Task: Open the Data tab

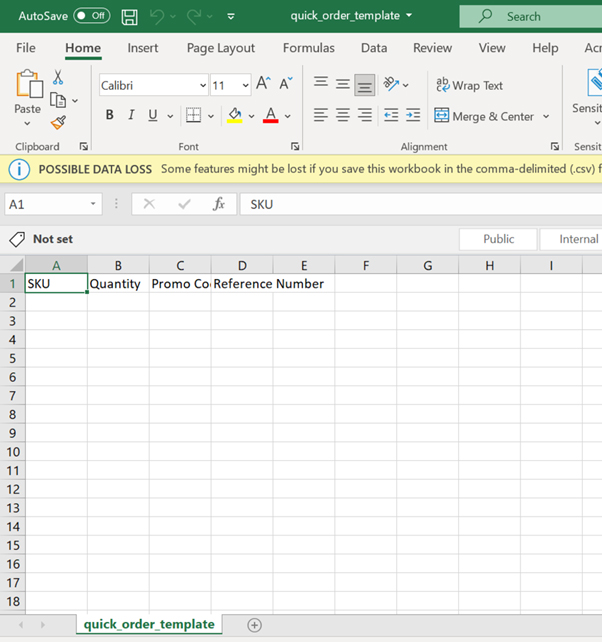Action: click(x=374, y=48)
